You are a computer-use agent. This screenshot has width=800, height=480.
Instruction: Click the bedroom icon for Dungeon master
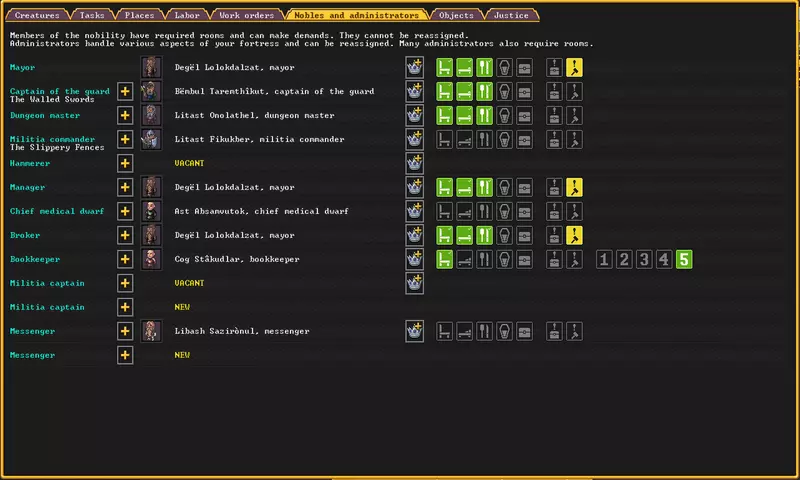click(464, 115)
